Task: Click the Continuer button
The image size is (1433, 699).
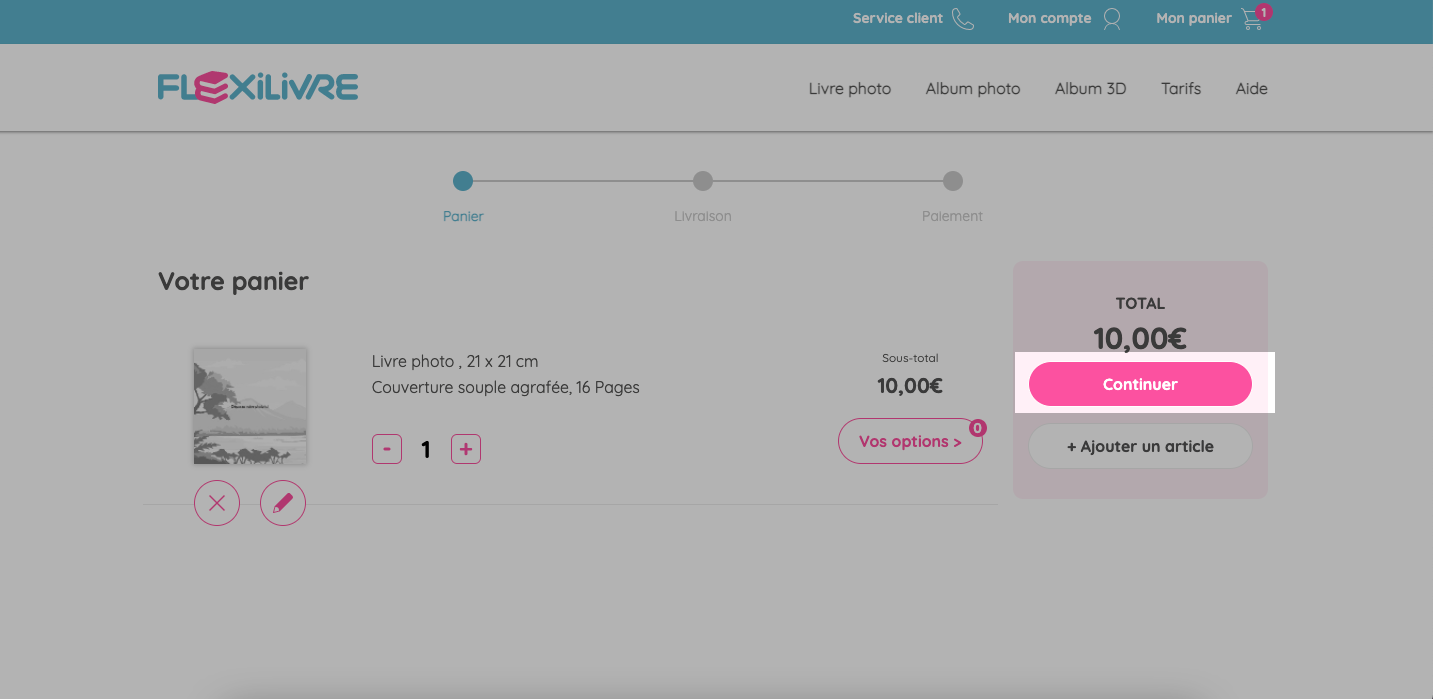Action: (x=1140, y=384)
